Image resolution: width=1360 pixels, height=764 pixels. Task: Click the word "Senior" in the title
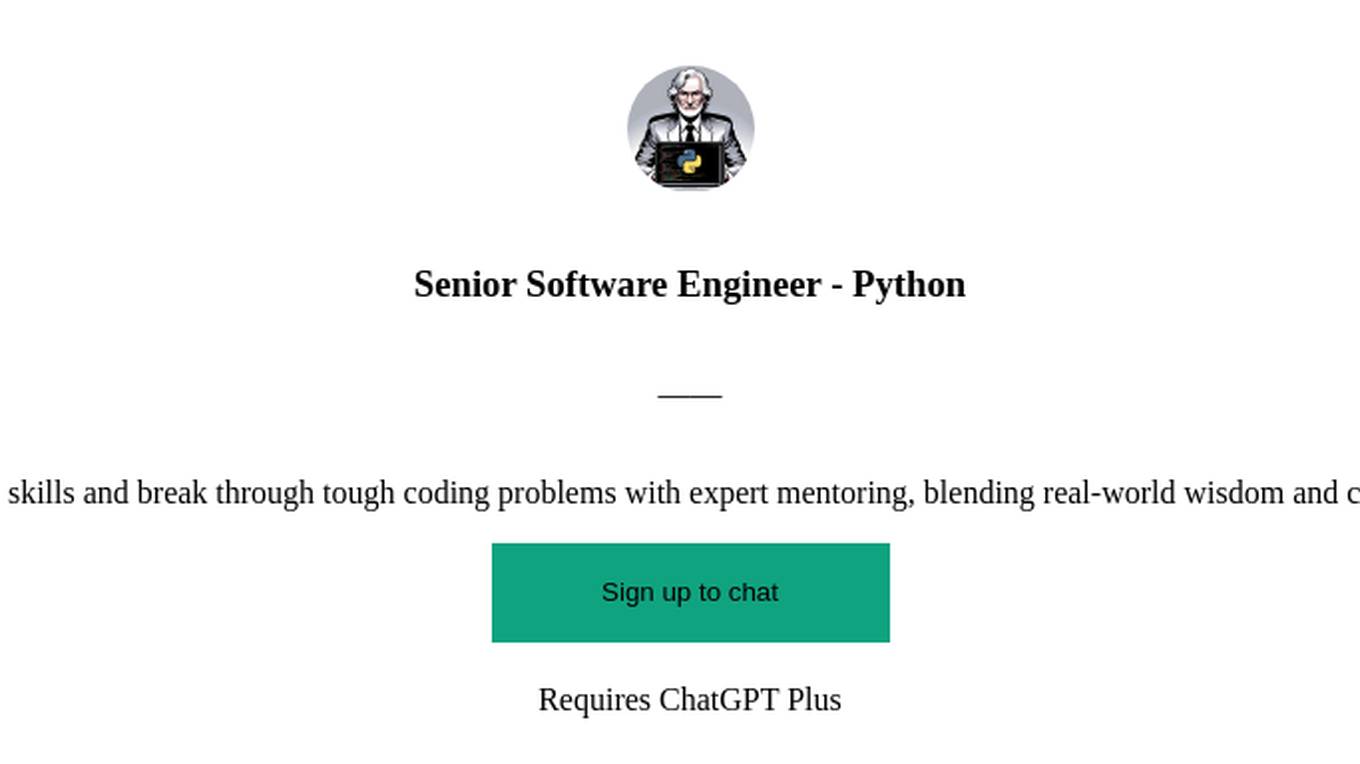tap(466, 284)
